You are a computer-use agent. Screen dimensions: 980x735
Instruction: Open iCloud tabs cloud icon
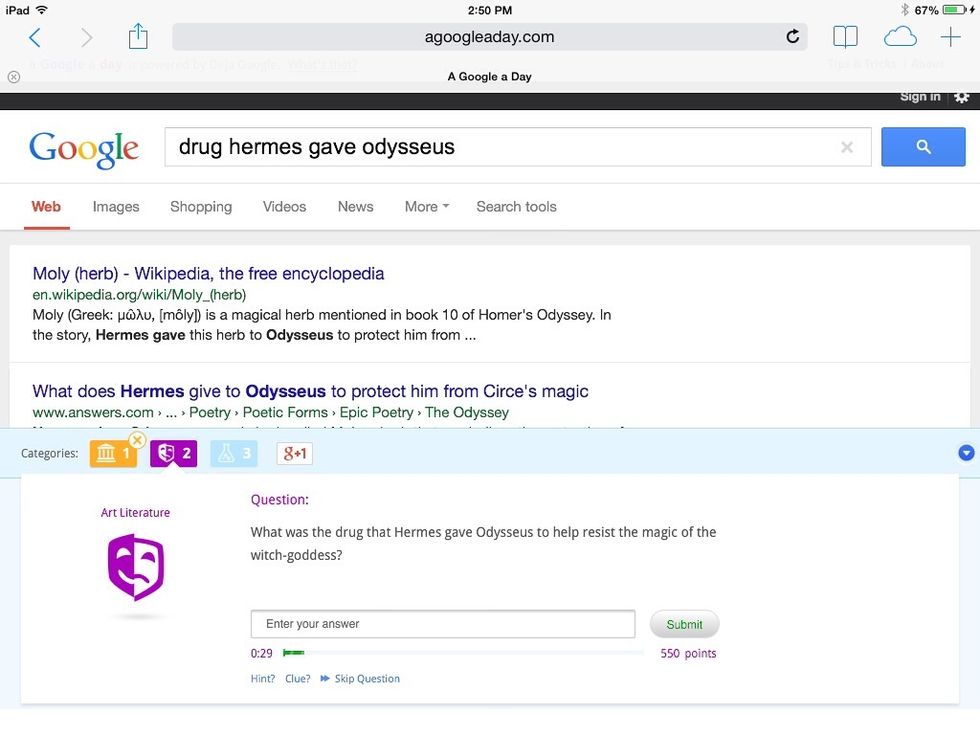point(900,37)
